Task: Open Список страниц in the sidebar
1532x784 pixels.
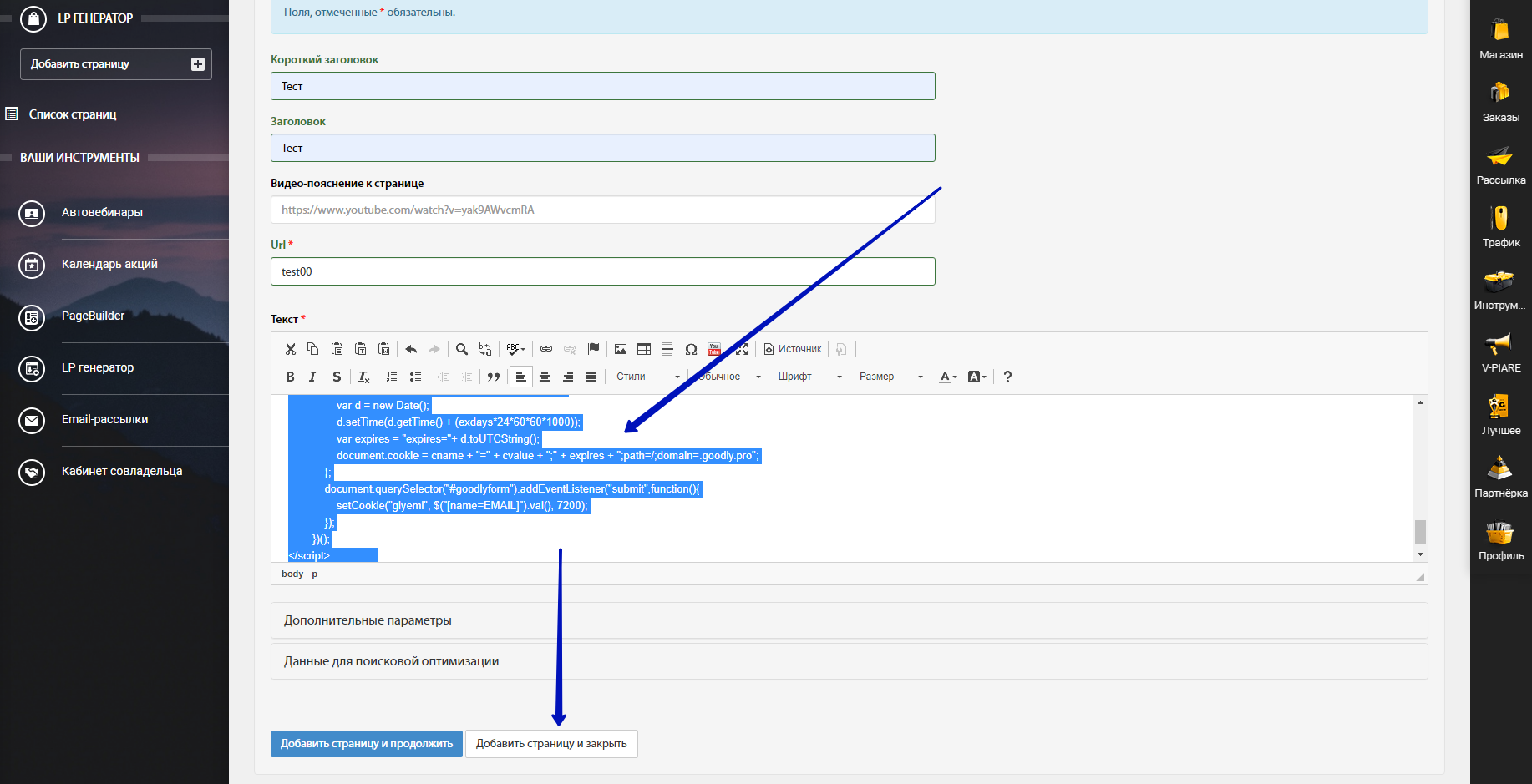Action: [x=73, y=114]
